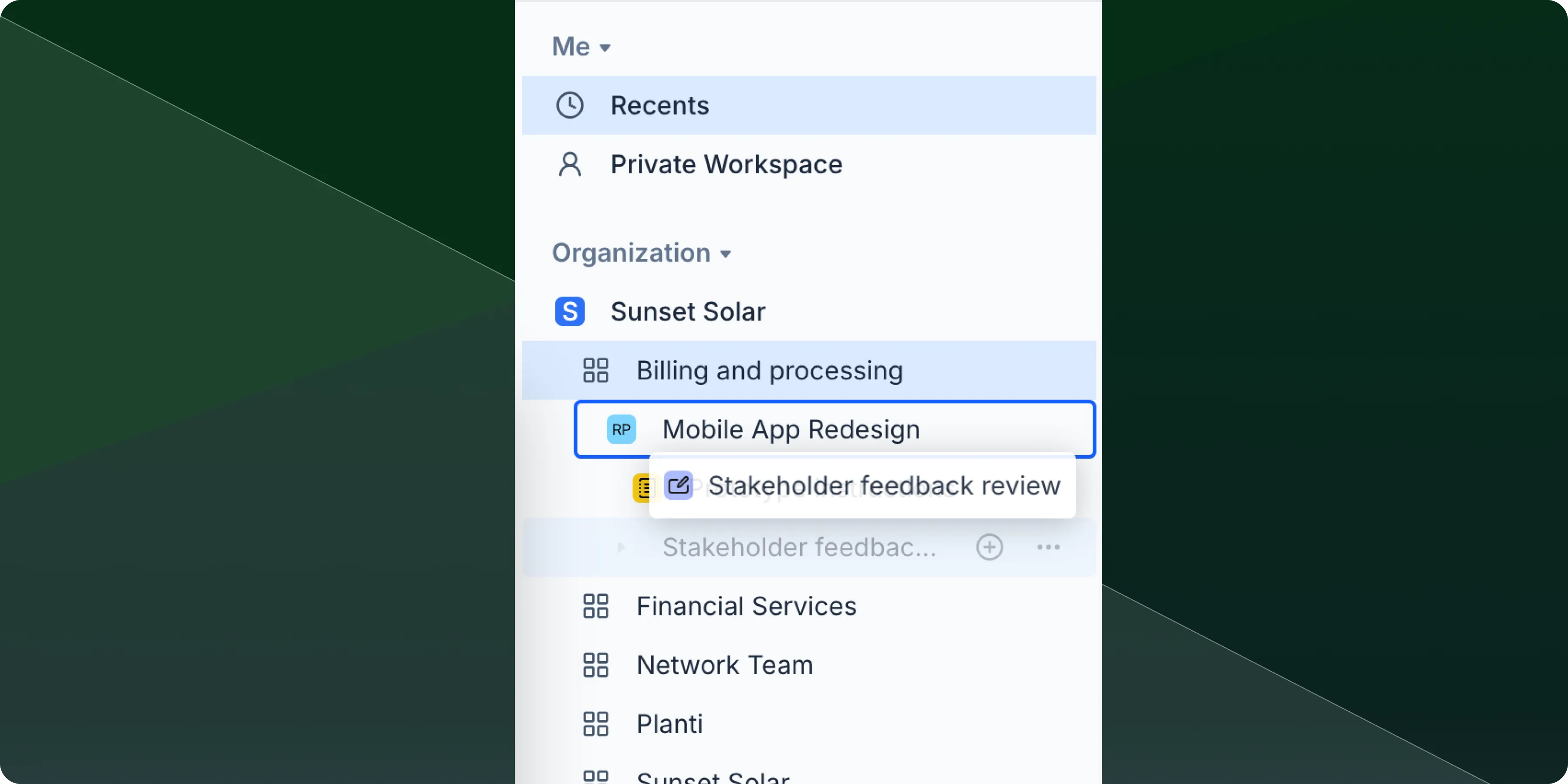Click the Private Workspace person icon
Image resolution: width=1568 pixels, height=784 pixels.
[x=570, y=164]
